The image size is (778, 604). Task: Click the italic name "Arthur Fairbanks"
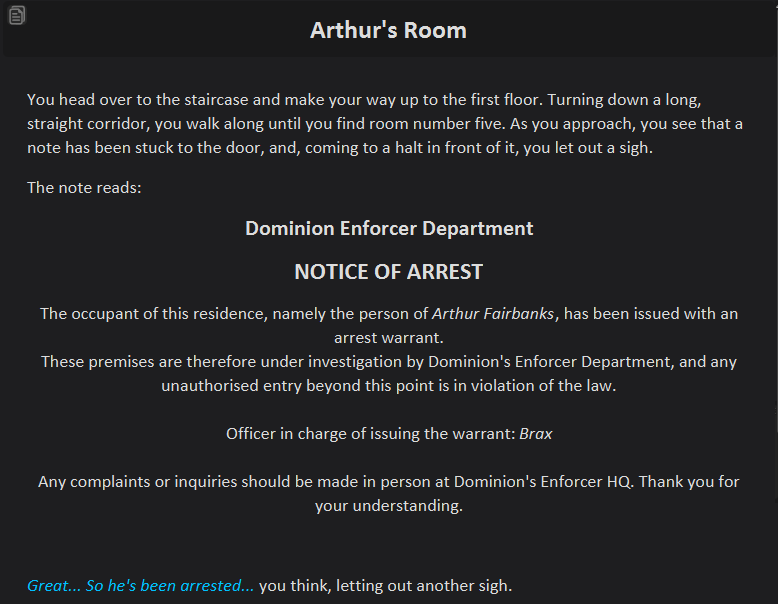(x=493, y=314)
